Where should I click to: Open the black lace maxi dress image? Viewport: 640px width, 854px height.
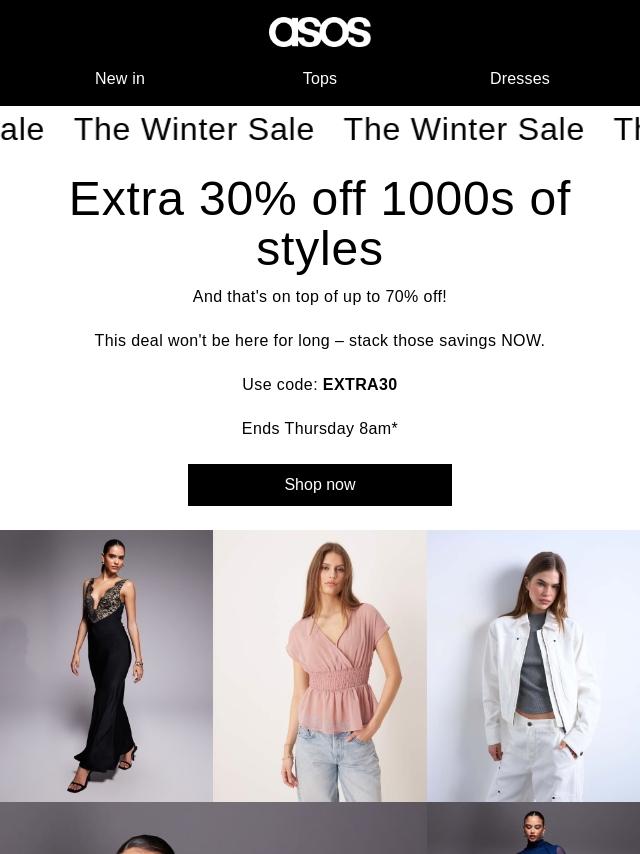[106, 666]
